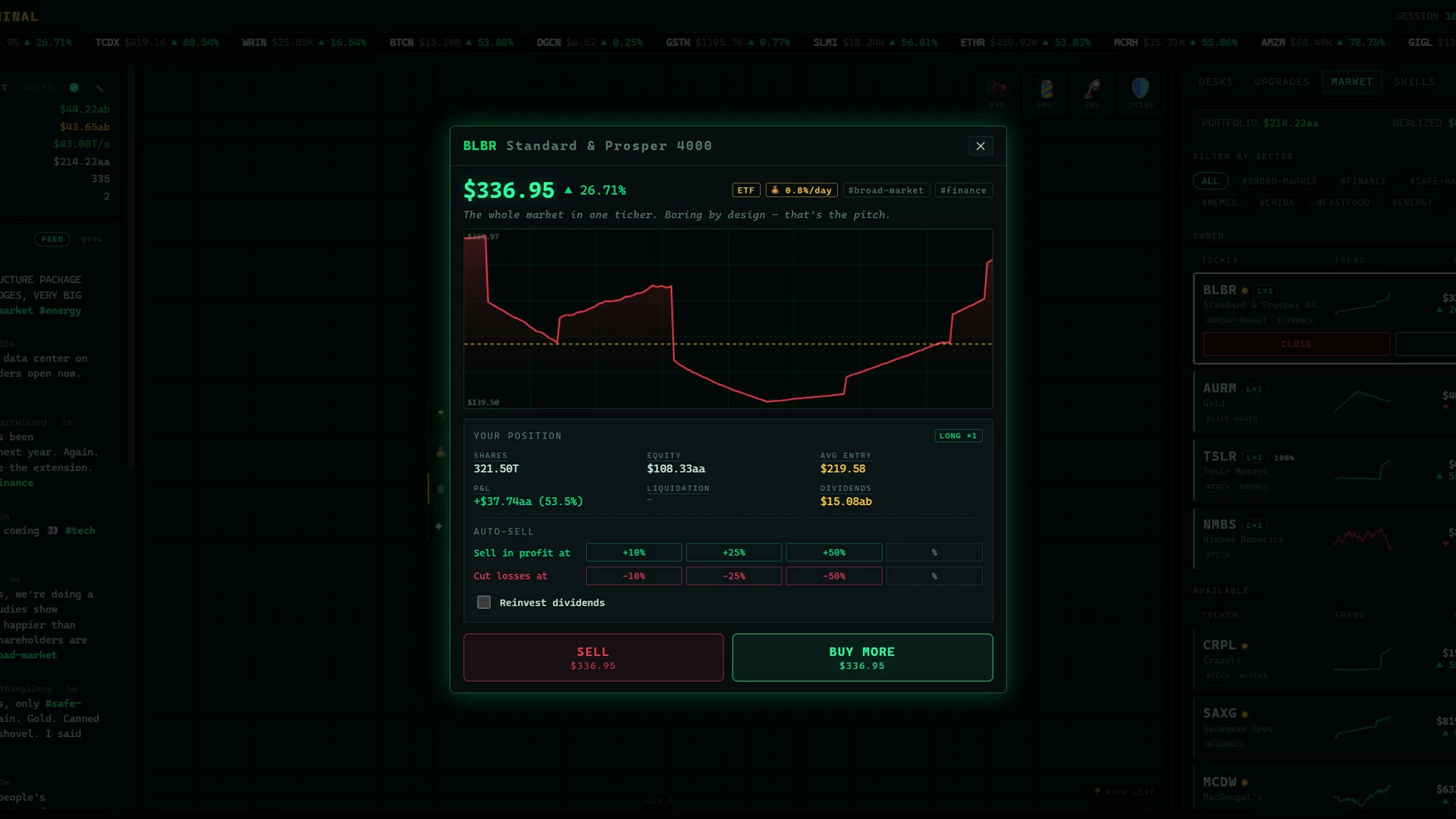Click the pencil edit icon
1456x819 pixels.
[x=99, y=88]
